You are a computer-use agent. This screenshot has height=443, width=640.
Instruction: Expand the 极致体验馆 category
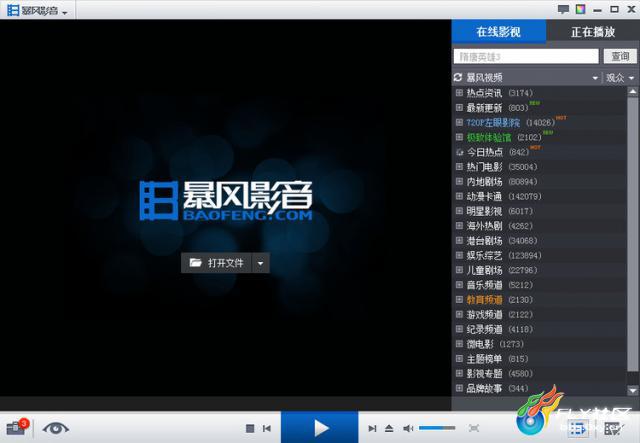(x=459, y=137)
